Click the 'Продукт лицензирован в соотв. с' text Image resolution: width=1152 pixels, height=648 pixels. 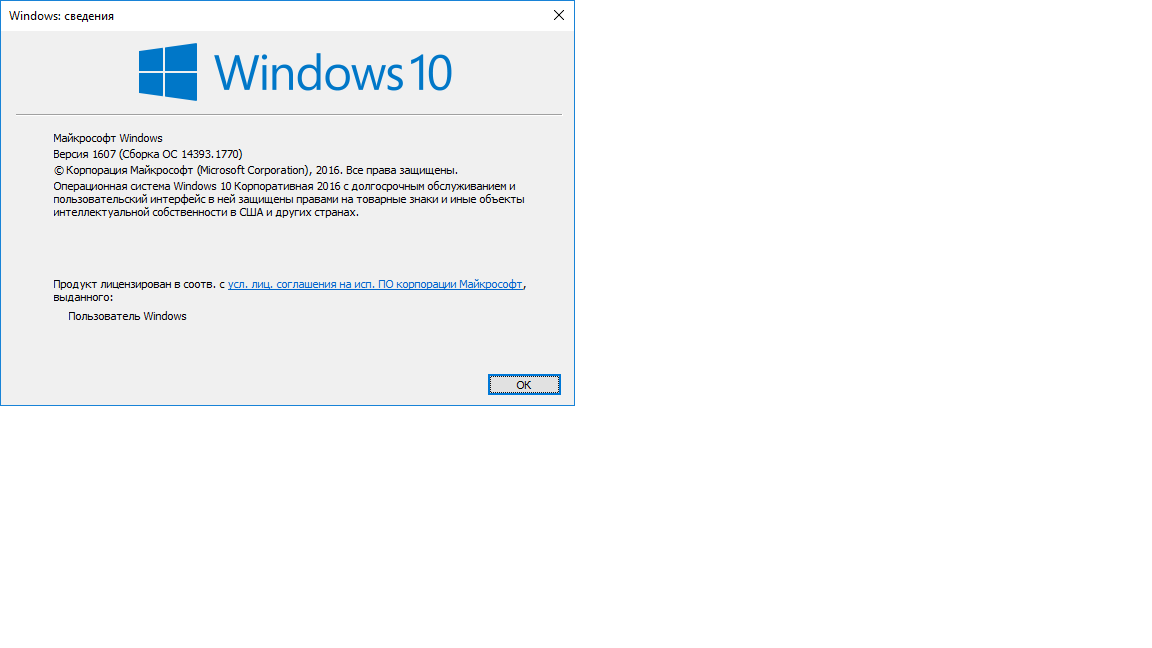click(139, 284)
